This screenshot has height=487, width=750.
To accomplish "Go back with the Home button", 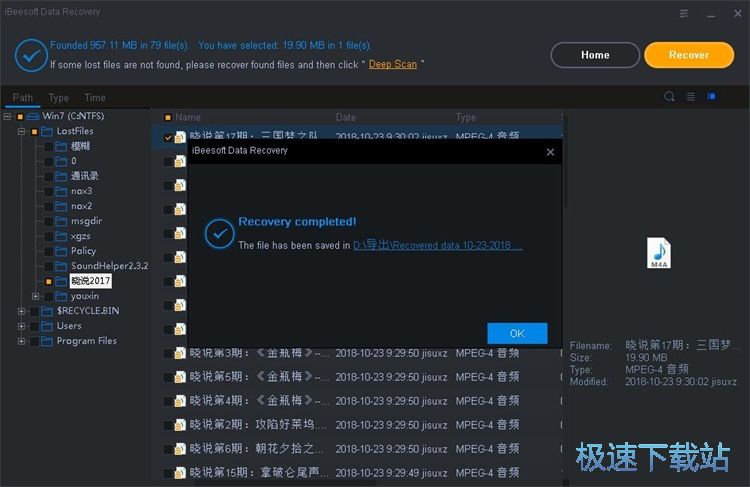I will (x=595, y=55).
